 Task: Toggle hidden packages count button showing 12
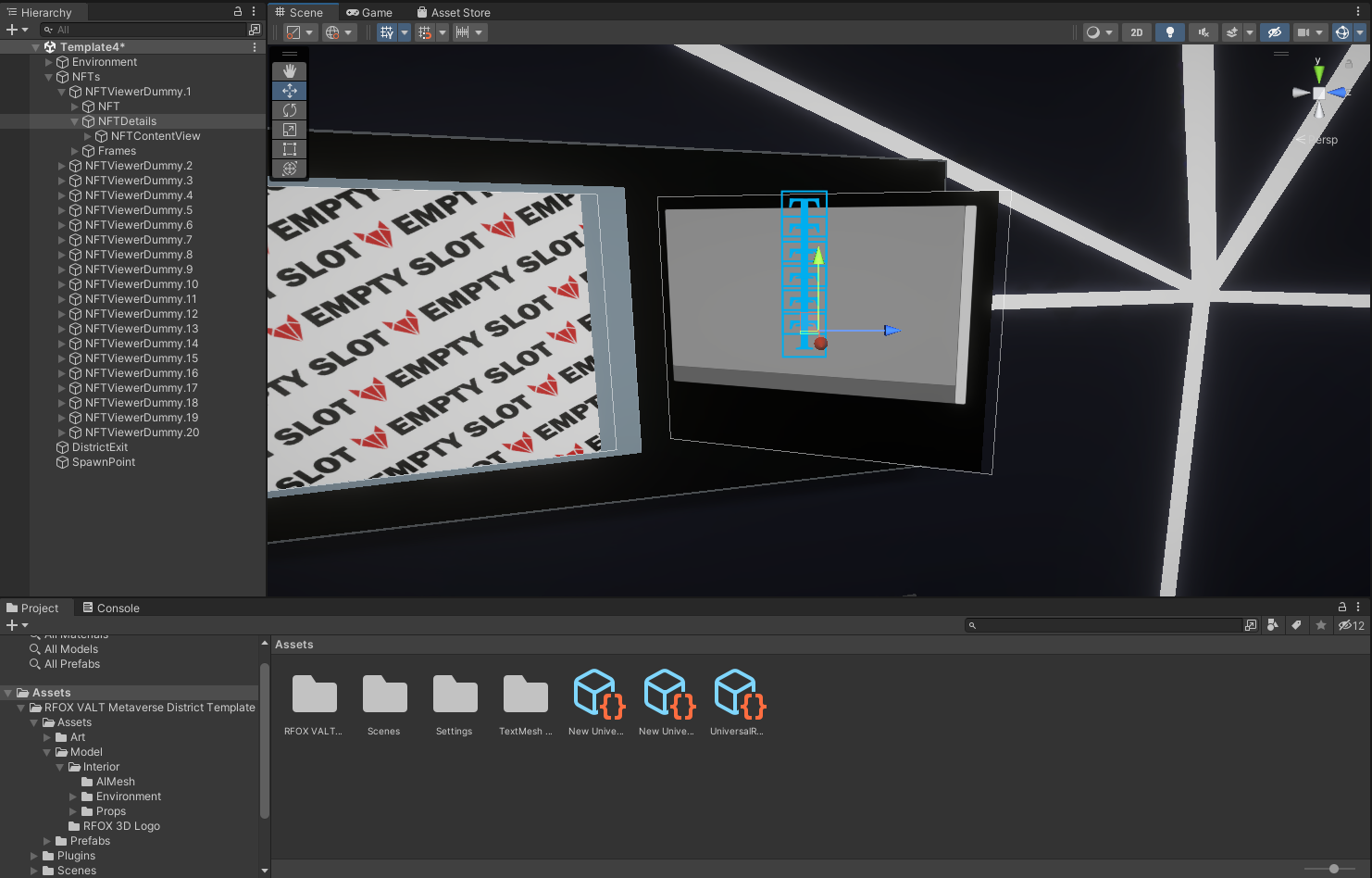(x=1352, y=625)
